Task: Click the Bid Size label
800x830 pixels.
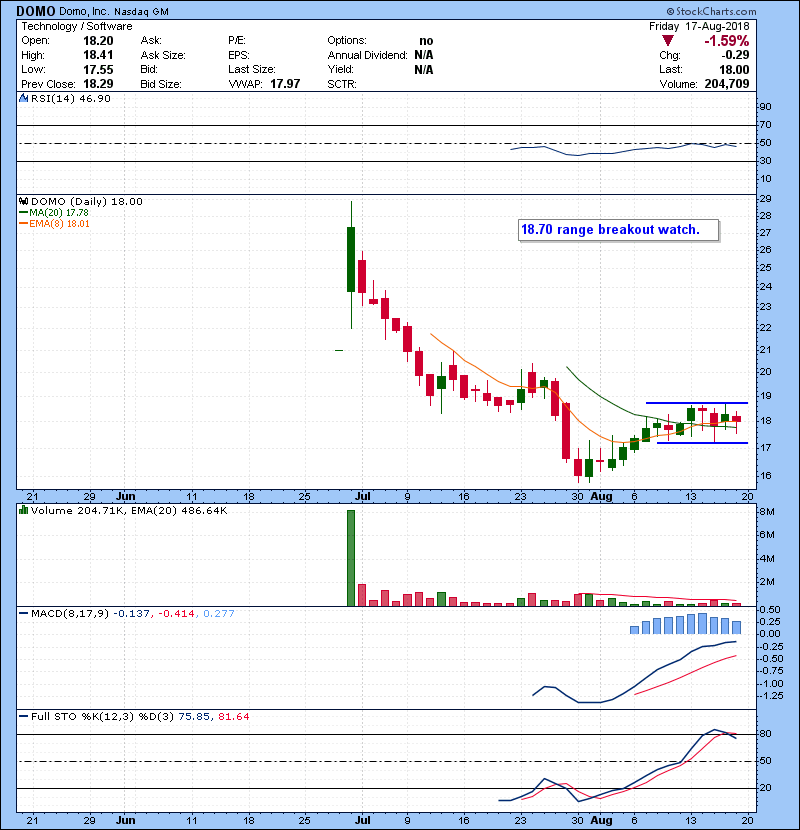Action: (x=161, y=84)
